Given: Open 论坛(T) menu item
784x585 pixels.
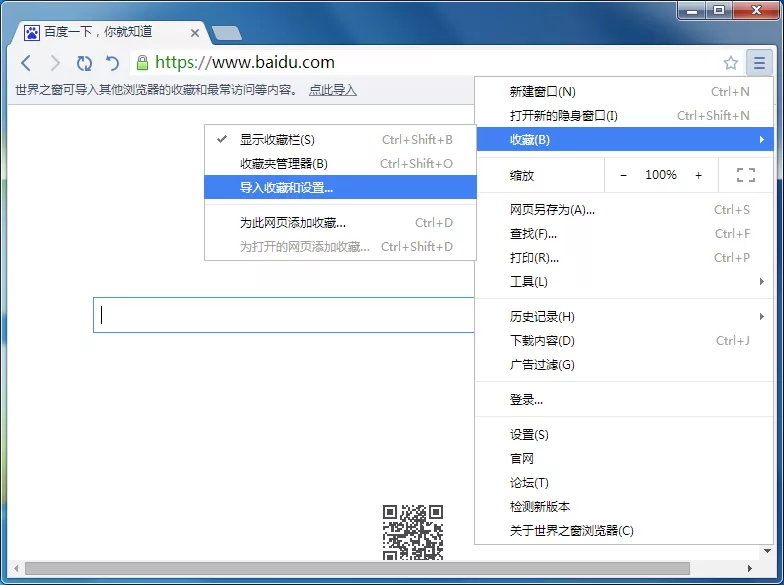Looking at the screenshot, I should pos(625,482).
